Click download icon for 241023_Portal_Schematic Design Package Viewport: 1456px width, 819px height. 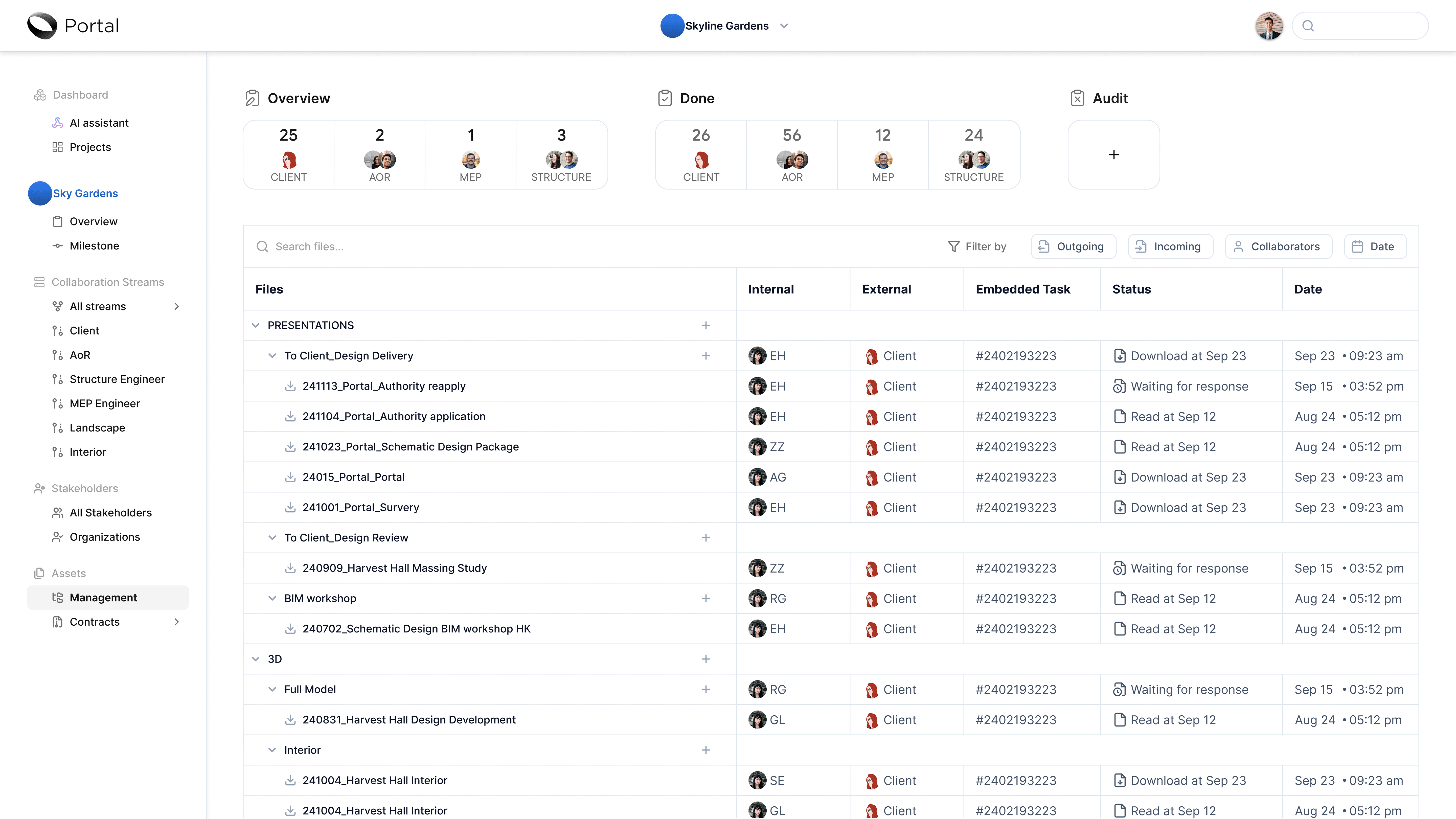click(x=290, y=446)
